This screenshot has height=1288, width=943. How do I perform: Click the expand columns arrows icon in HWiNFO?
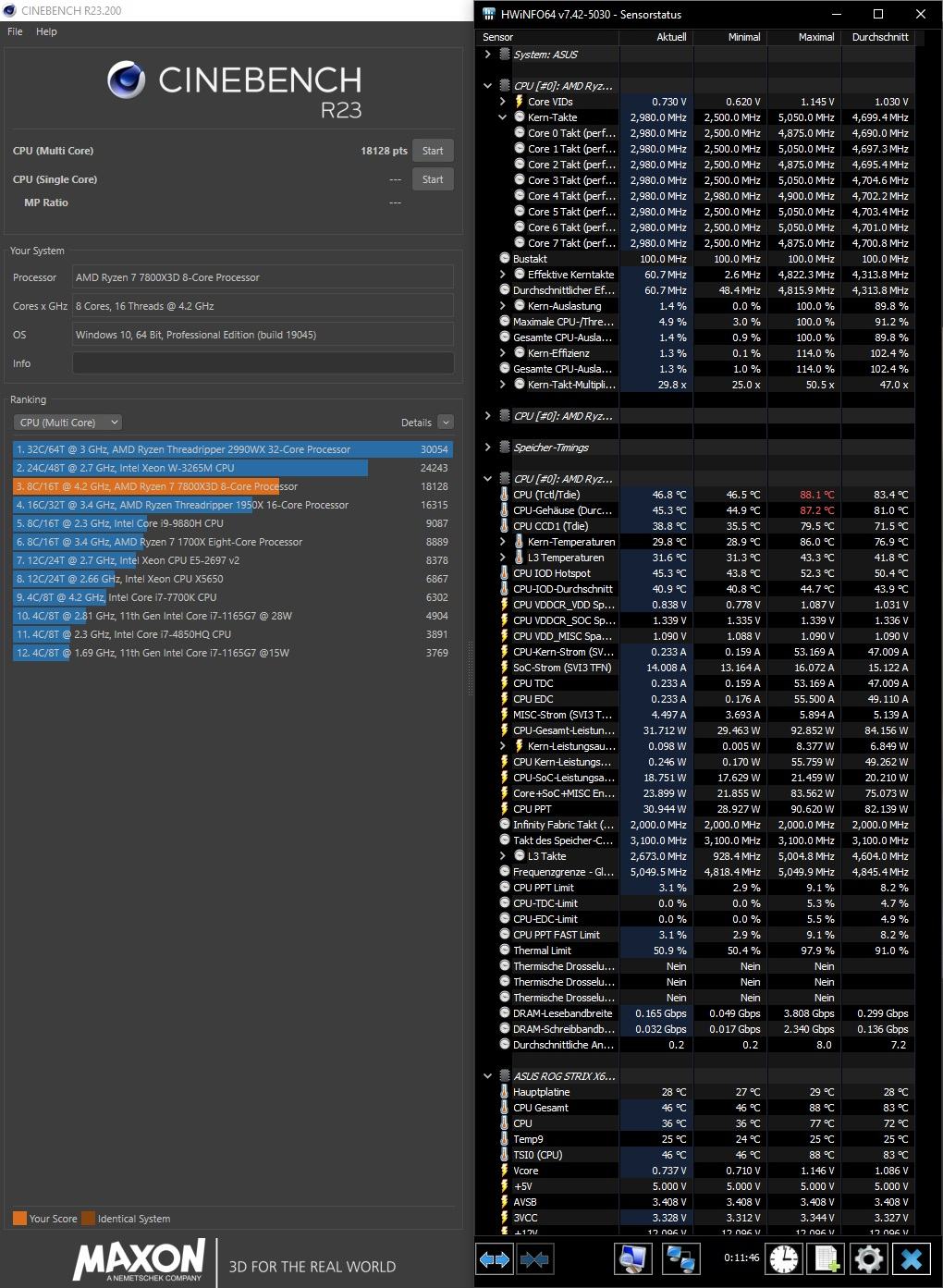[x=495, y=1259]
